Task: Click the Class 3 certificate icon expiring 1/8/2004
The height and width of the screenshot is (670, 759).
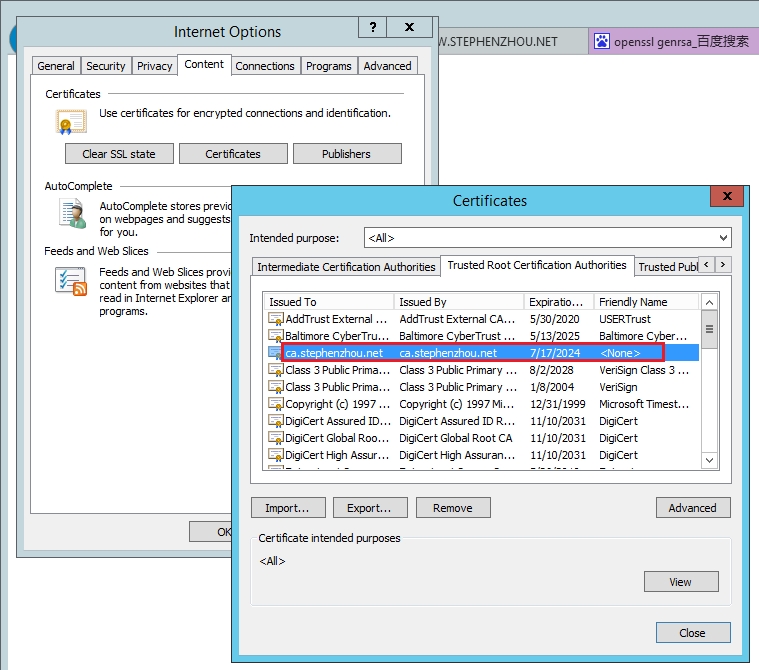Action: tap(275, 387)
